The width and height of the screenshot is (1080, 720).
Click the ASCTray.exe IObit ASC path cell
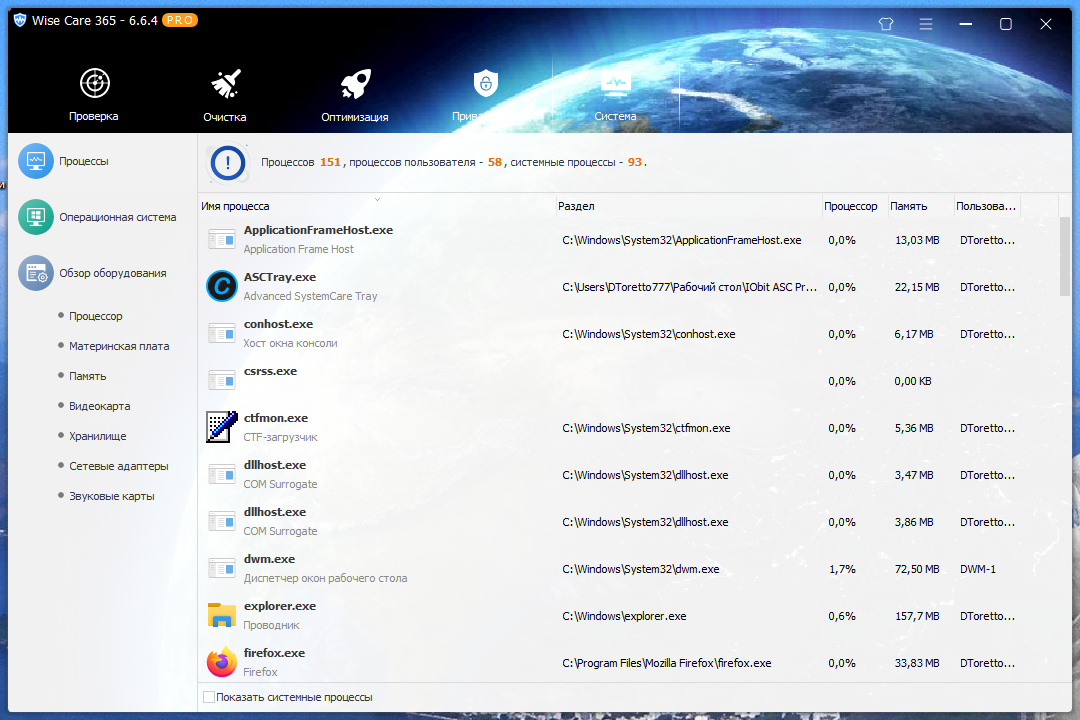[689, 287]
